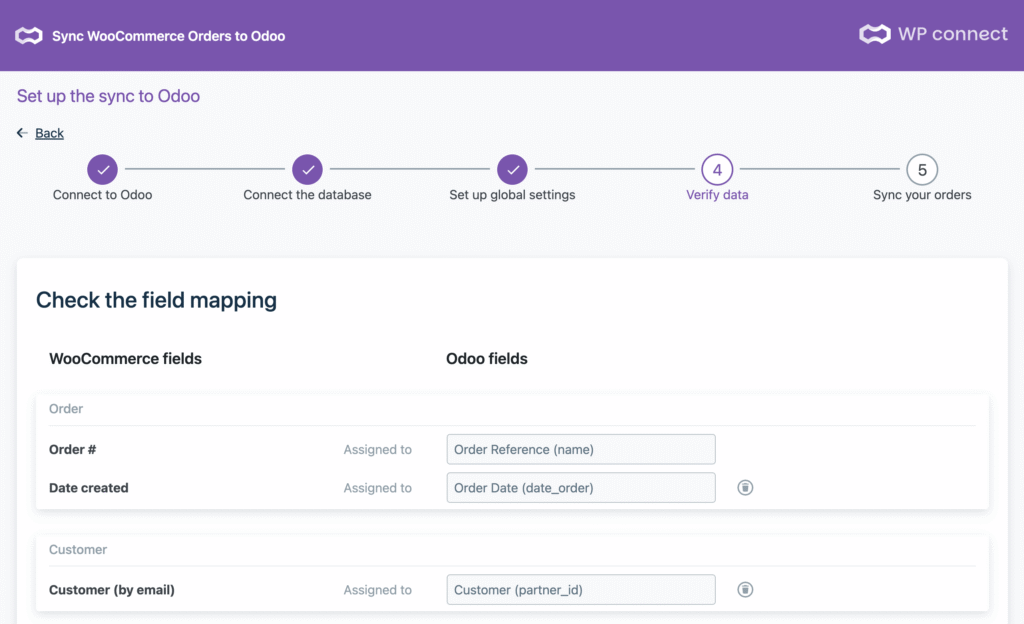Image resolution: width=1024 pixels, height=624 pixels.
Task: Click the Set up global settings label
Action: (x=512, y=195)
